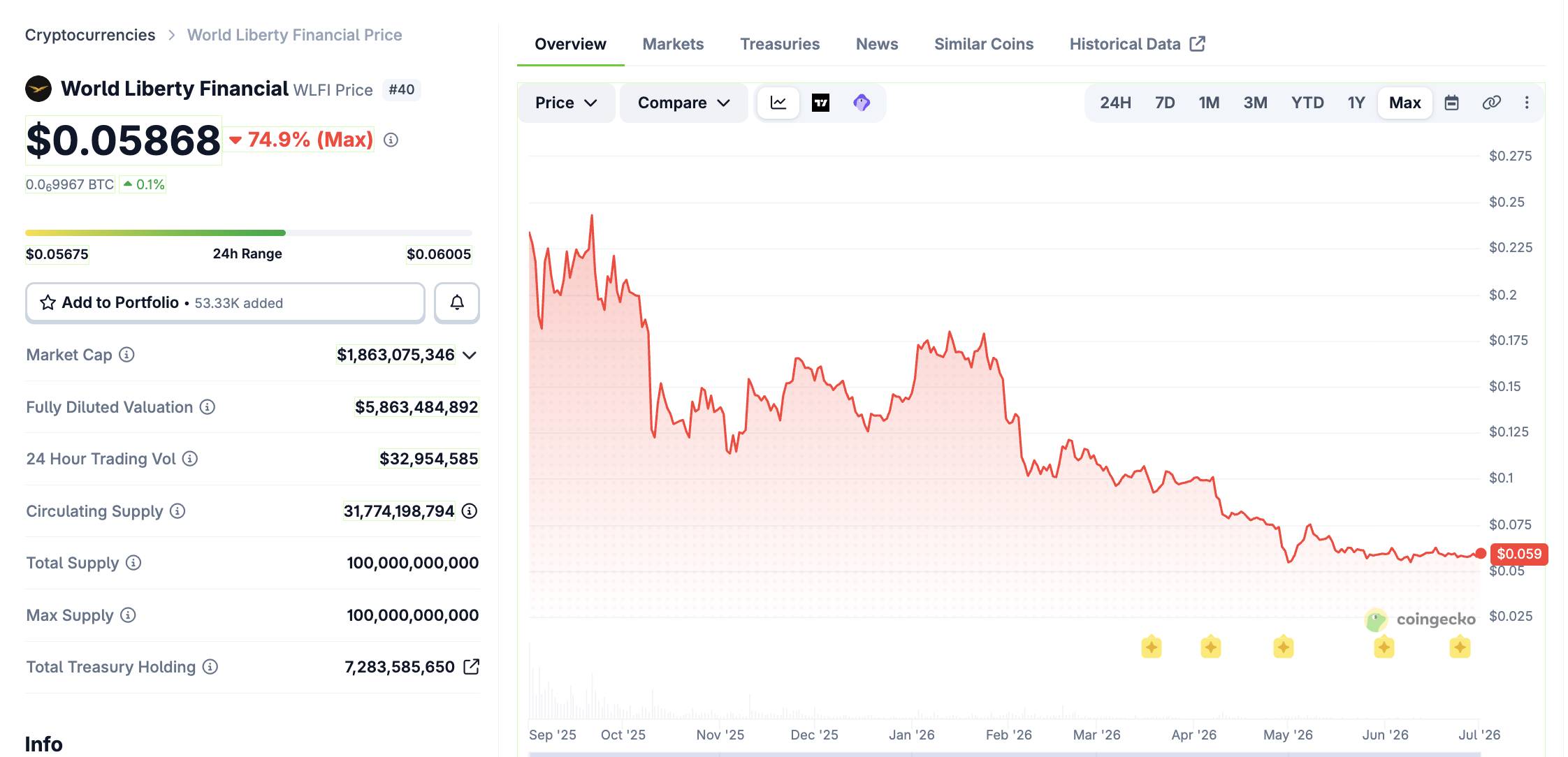Click World Liberty Financial coin logo
The width and height of the screenshot is (1568, 757).
(x=38, y=89)
